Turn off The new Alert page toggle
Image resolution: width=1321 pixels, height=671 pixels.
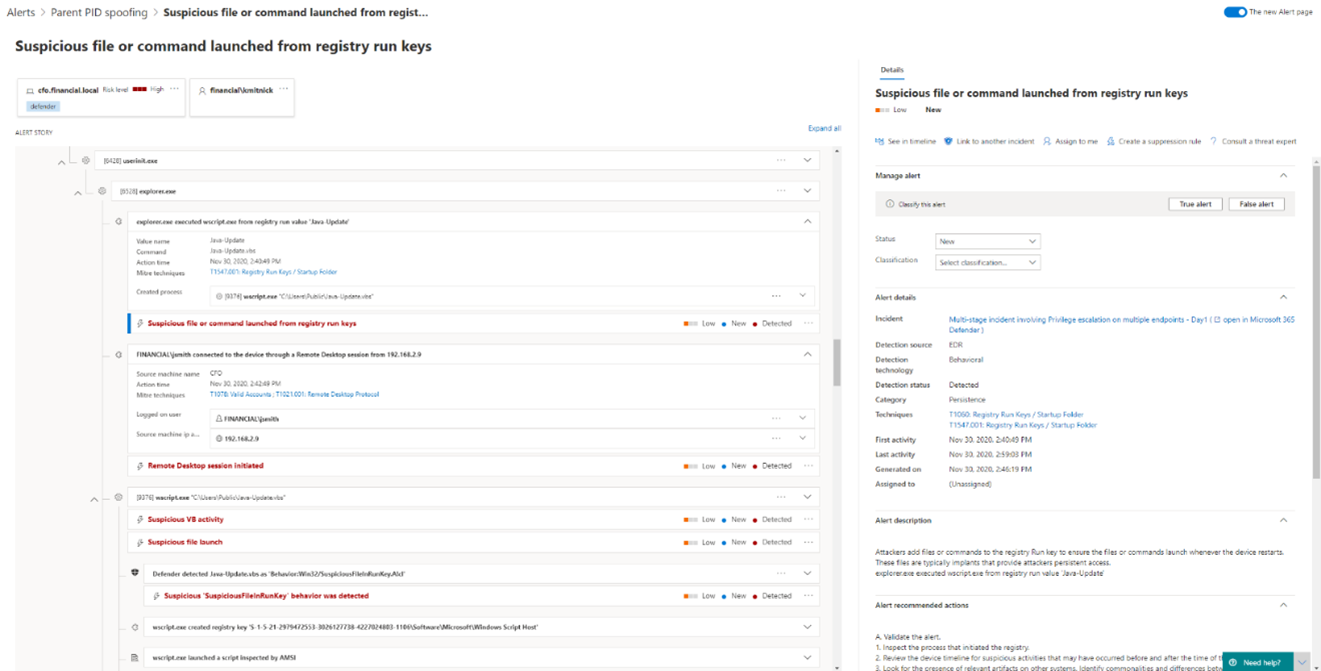click(x=1234, y=12)
